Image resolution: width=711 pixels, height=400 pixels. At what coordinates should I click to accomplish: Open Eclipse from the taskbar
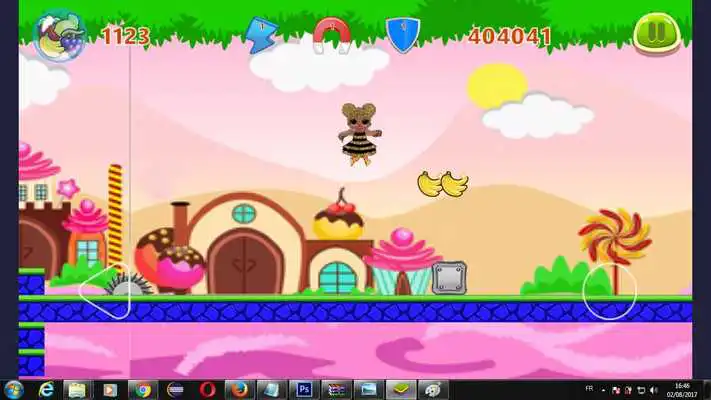click(175, 390)
